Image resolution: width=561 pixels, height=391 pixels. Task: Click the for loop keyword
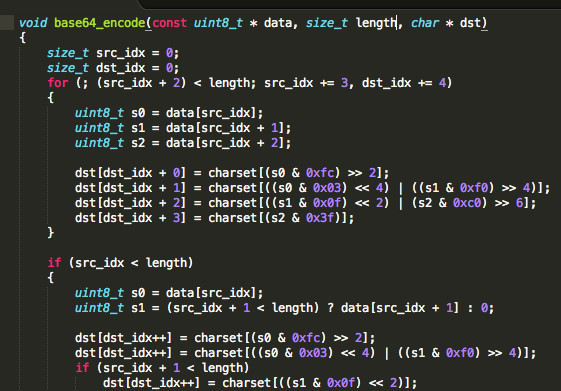pos(58,83)
